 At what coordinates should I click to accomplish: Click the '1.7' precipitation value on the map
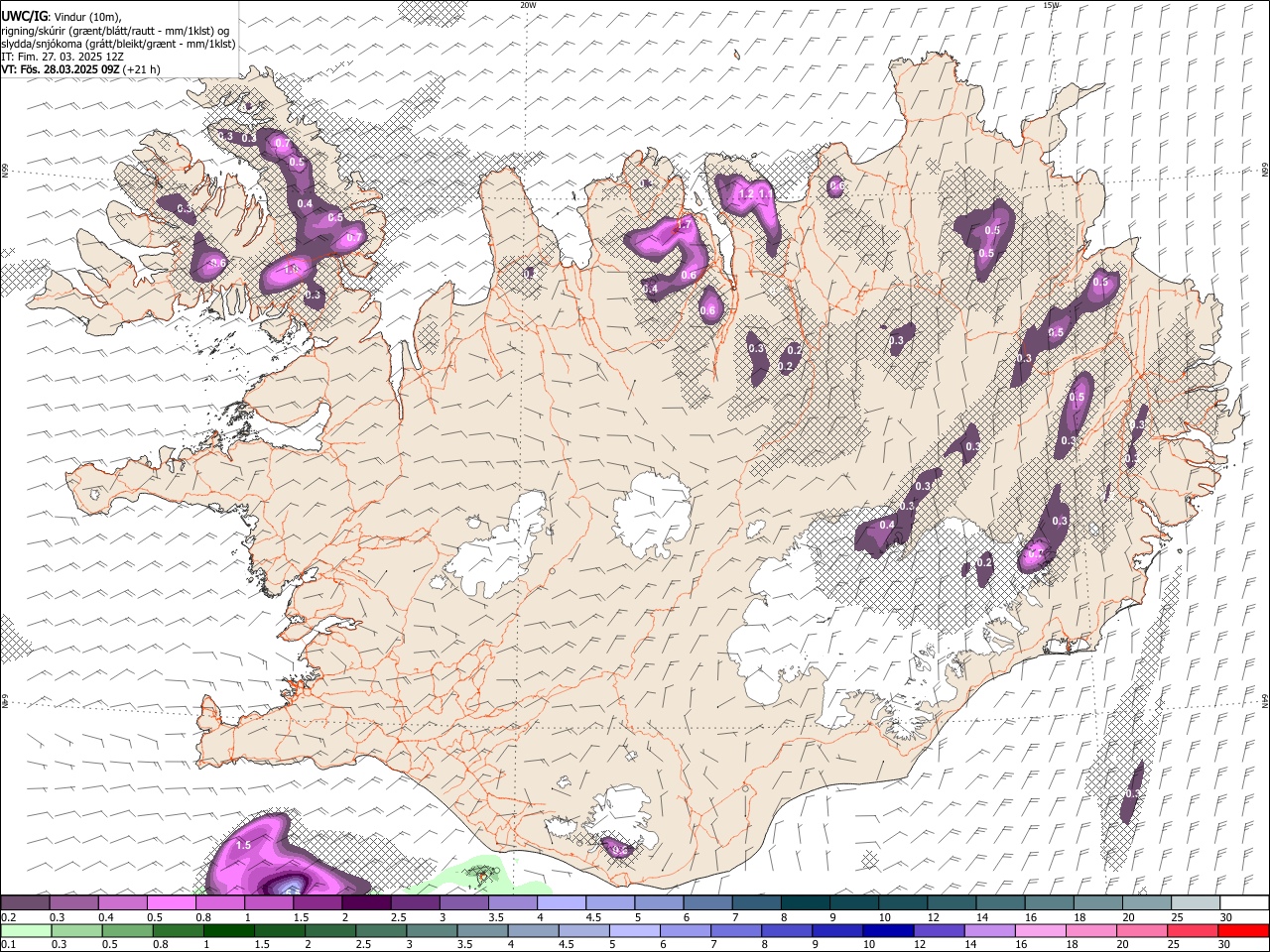click(x=684, y=226)
